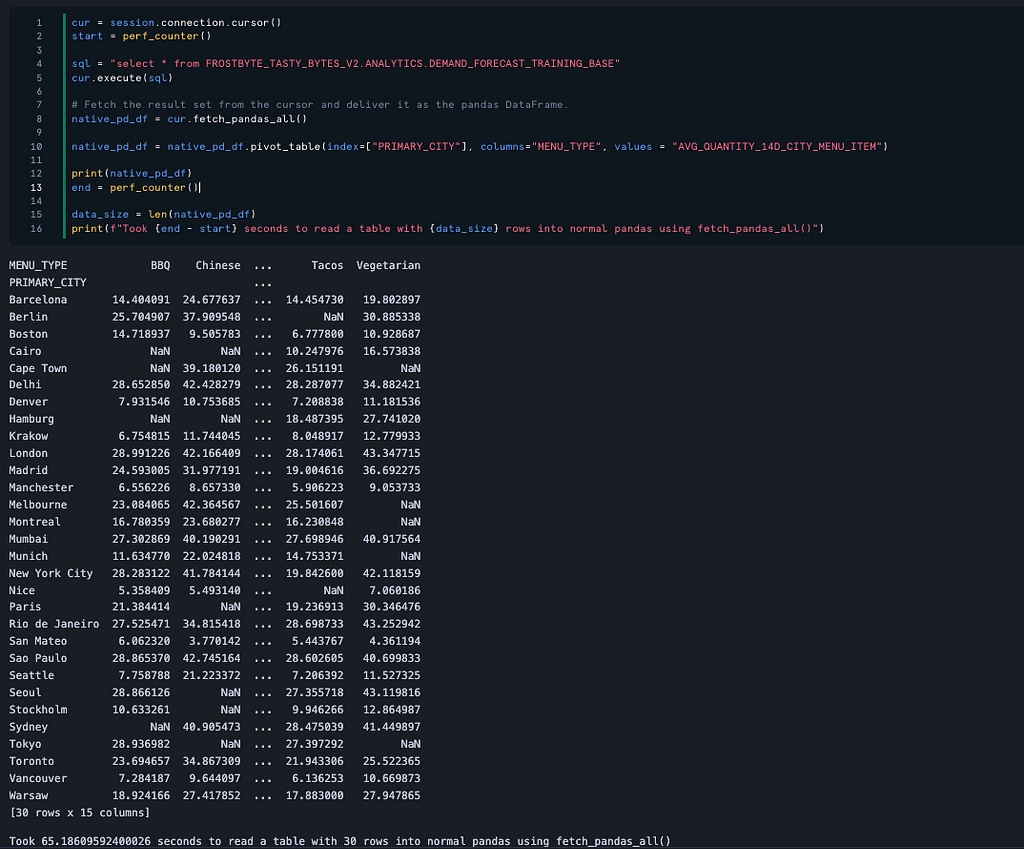This screenshot has width=1024, height=849.
Task: Click the '# Fetch the result set' comment
Action: (x=320, y=104)
